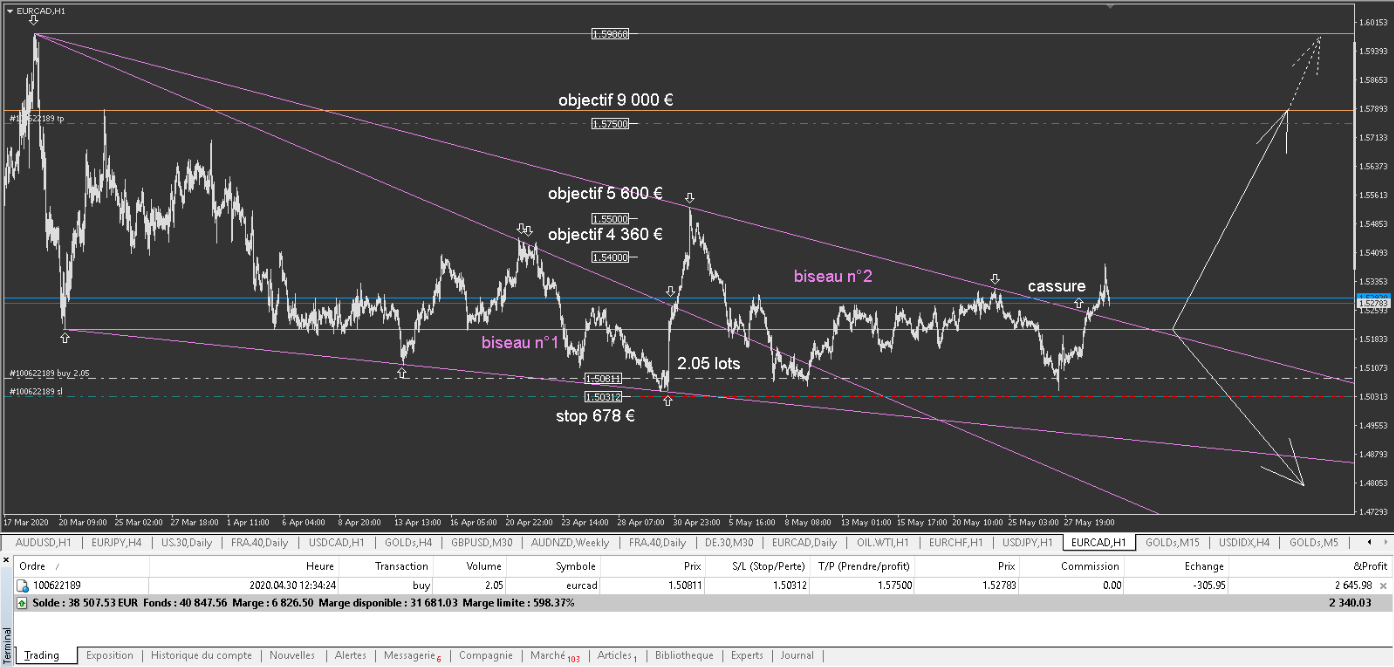Switch to the USDIDX,H4 chart tab
This screenshot has width=1394, height=667.
[x=1245, y=542]
